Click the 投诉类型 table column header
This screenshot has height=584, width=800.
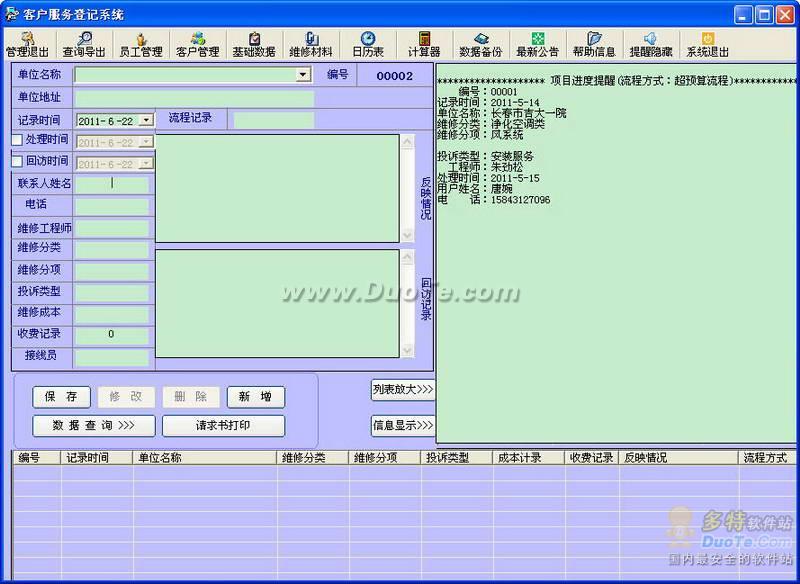coord(457,458)
